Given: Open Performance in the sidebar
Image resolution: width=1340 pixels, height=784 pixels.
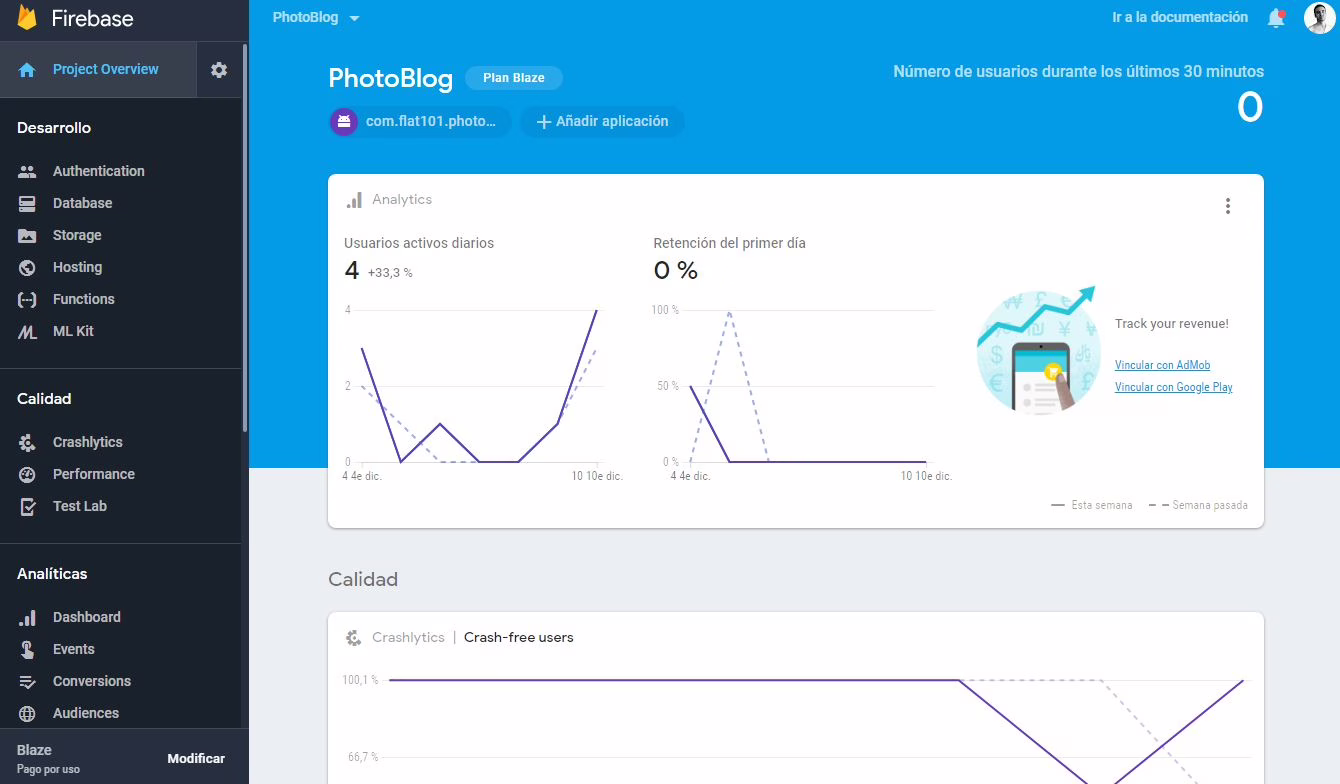Looking at the screenshot, I should [93, 474].
